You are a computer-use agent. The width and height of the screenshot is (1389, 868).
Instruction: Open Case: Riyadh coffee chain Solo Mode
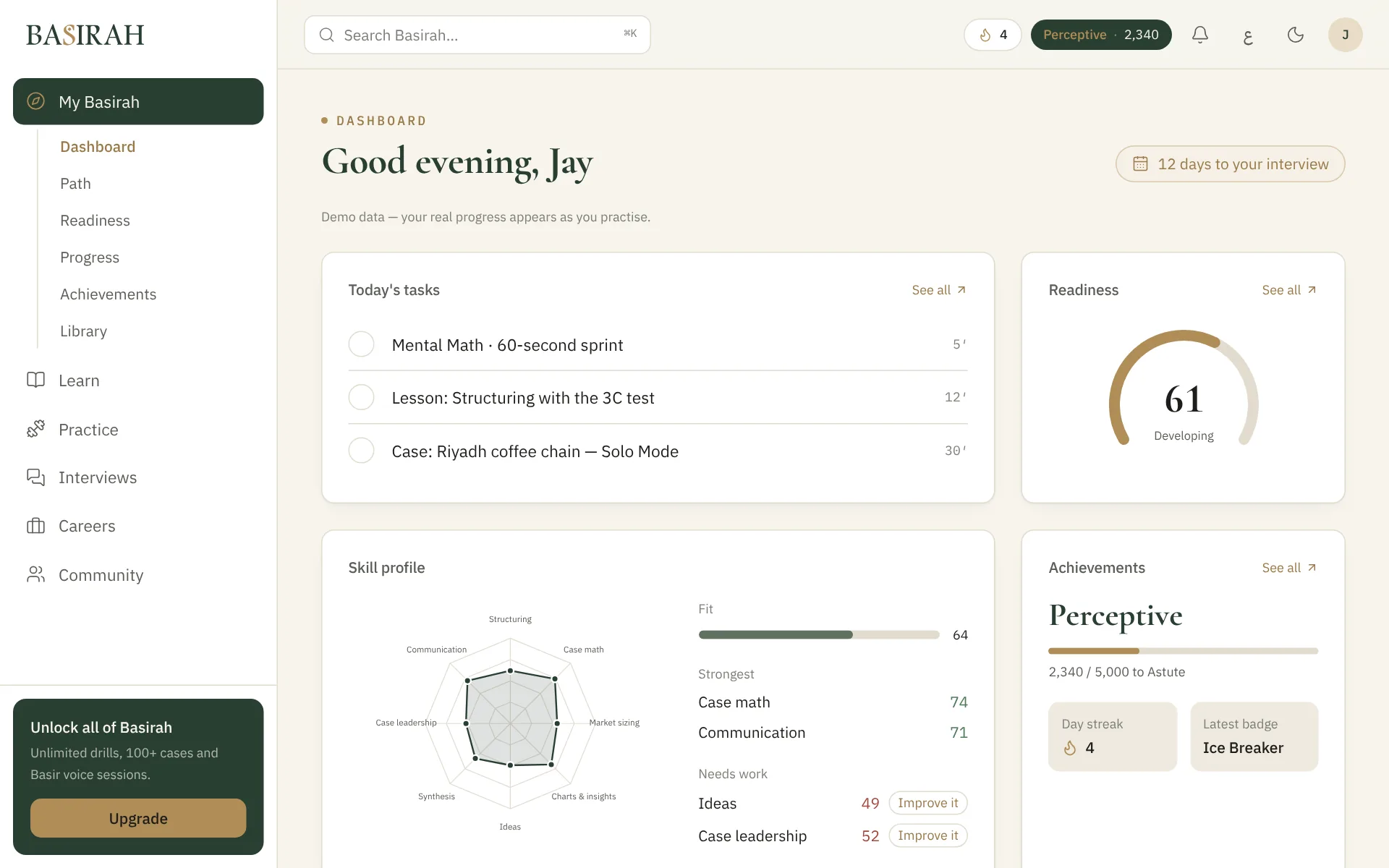[658, 451]
